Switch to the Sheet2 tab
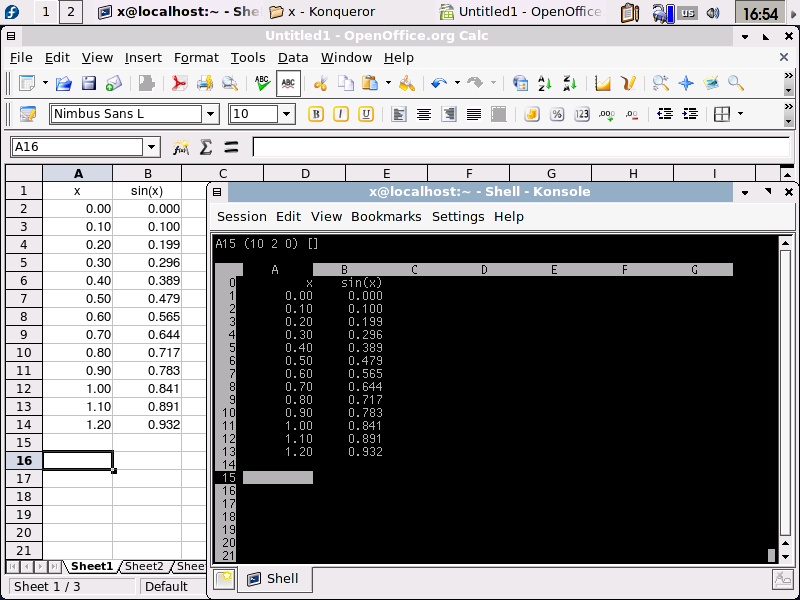The height and width of the screenshot is (600, 800). [x=143, y=567]
